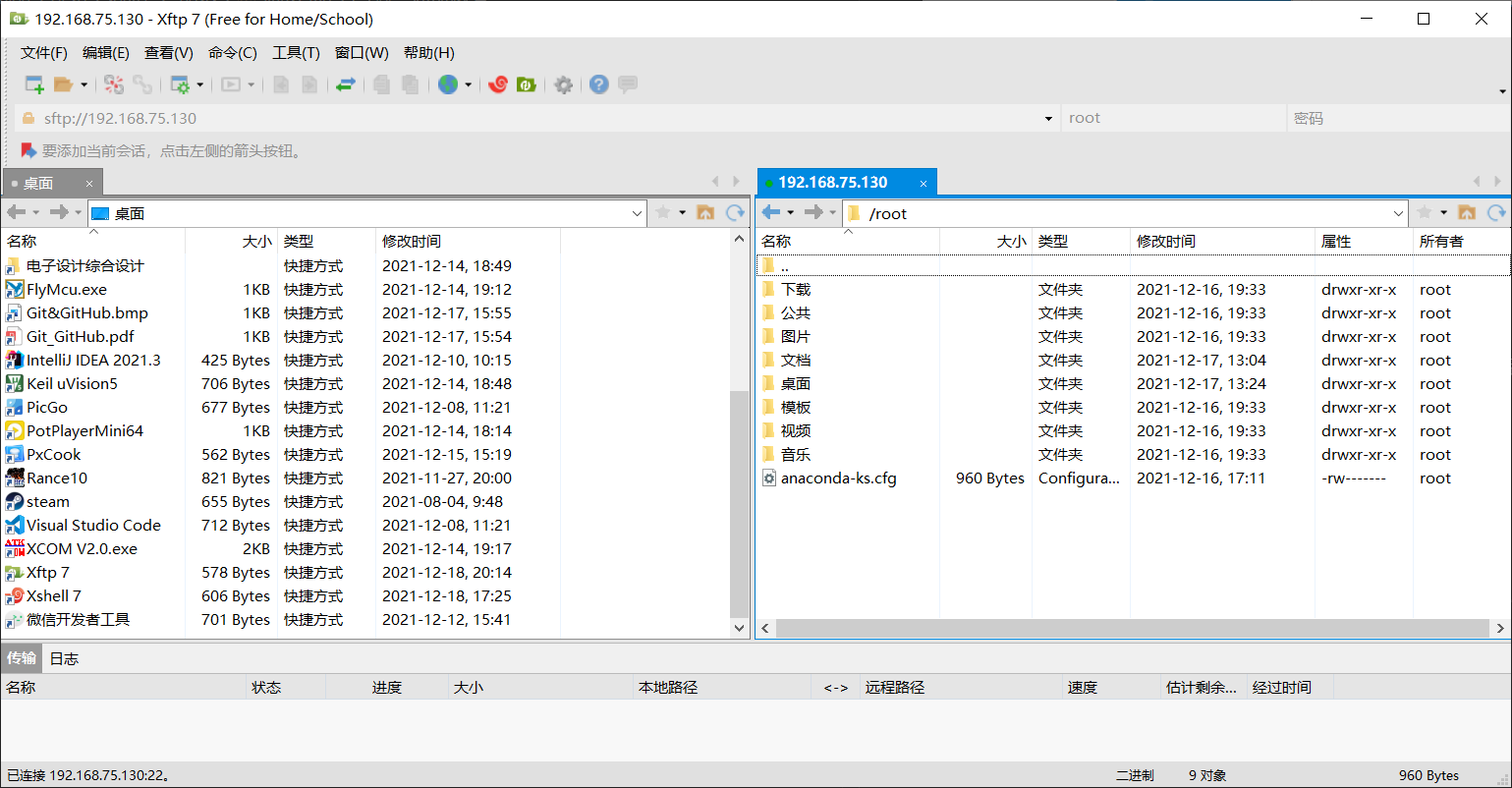Image resolution: width=1512 pixels, height=788 pixels.
Task: Expand dropdown arrow next to globe icon
Action: (x=468, y=84)
